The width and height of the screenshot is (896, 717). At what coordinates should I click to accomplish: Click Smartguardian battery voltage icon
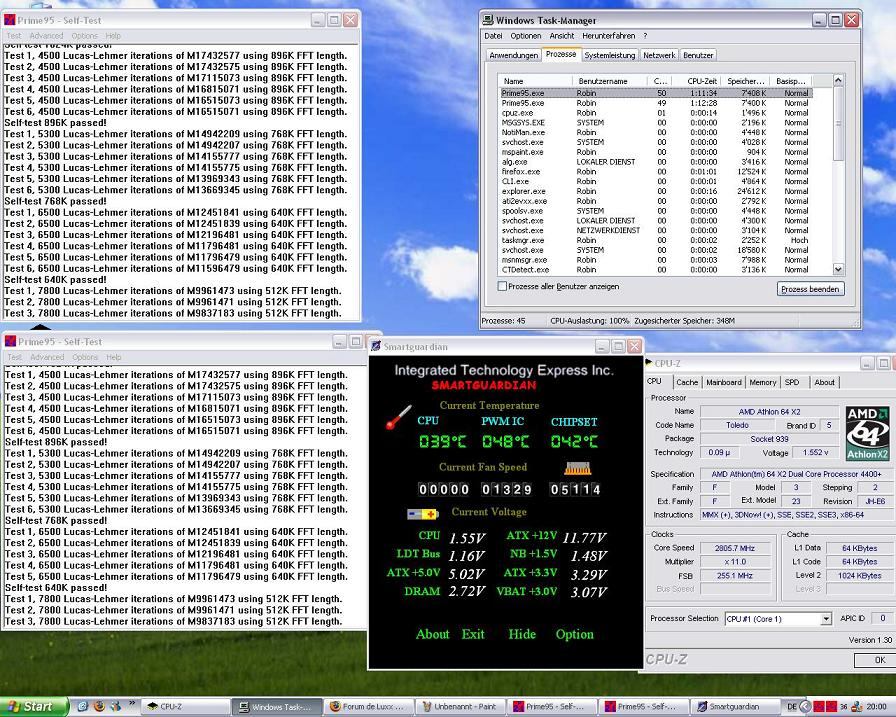[x=422, y=514]
